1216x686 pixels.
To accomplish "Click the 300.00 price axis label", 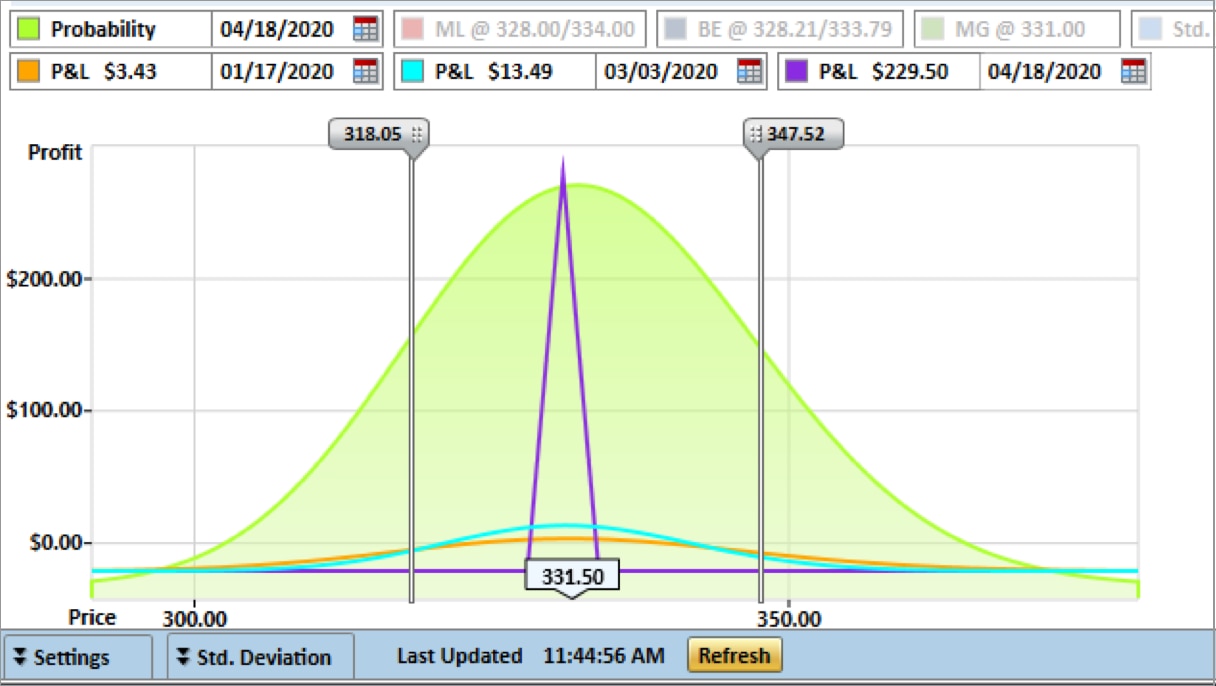I will [194, 619].
